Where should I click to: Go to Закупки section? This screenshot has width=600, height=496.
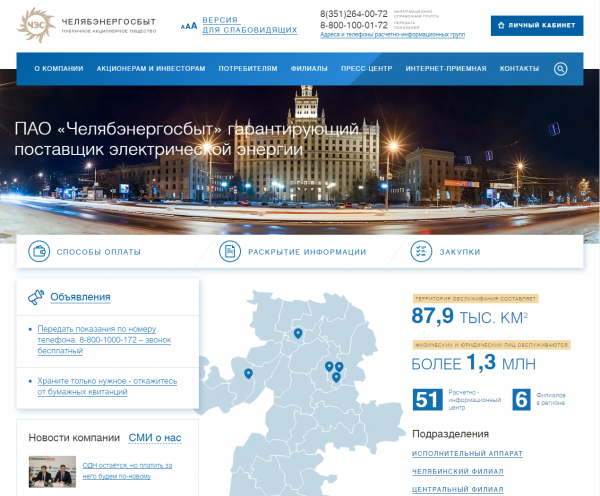coord(460,252)
